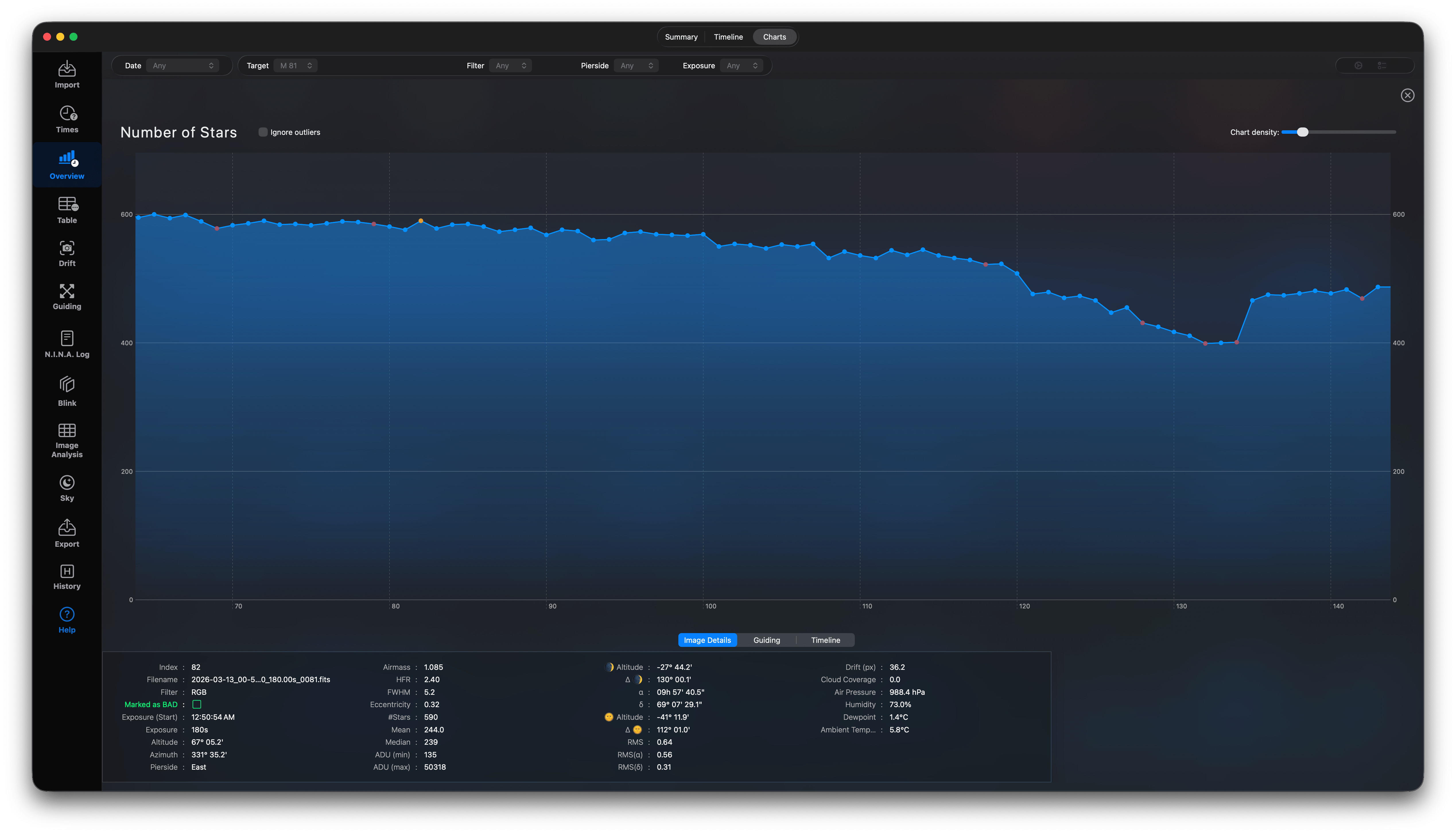The width and height of the screenshot is (1456, 834).
Task: Click the Azimuth value 331° 35.2'
Action: click(x=209, y=755)
